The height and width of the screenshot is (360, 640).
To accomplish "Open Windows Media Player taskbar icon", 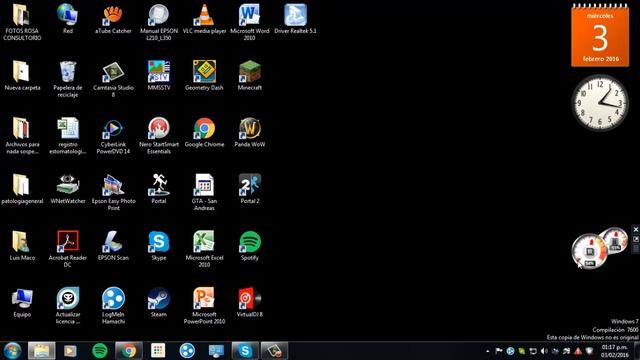I will coord(70,351).
